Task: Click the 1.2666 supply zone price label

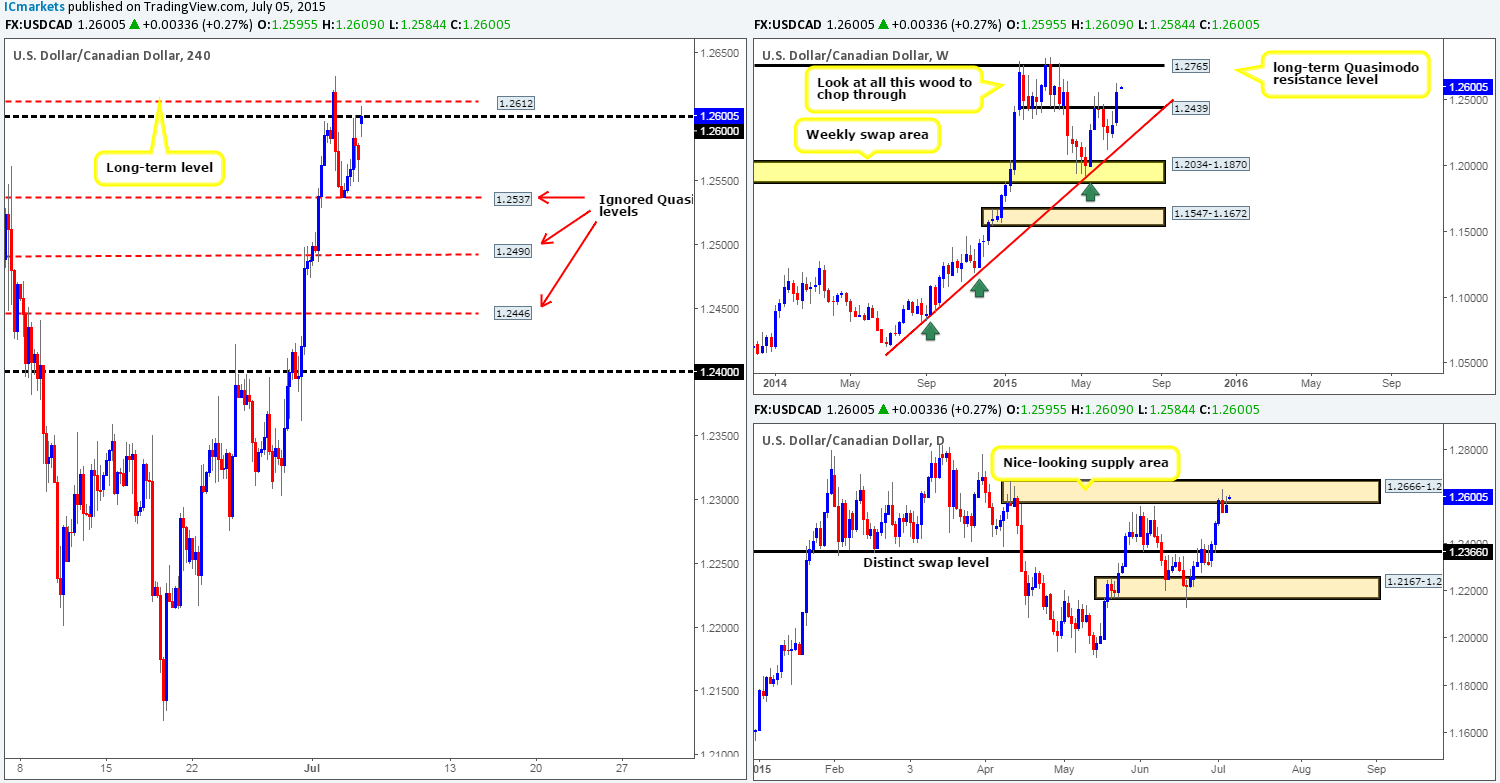Action: pyautogui.click(x=1412, y=486)
